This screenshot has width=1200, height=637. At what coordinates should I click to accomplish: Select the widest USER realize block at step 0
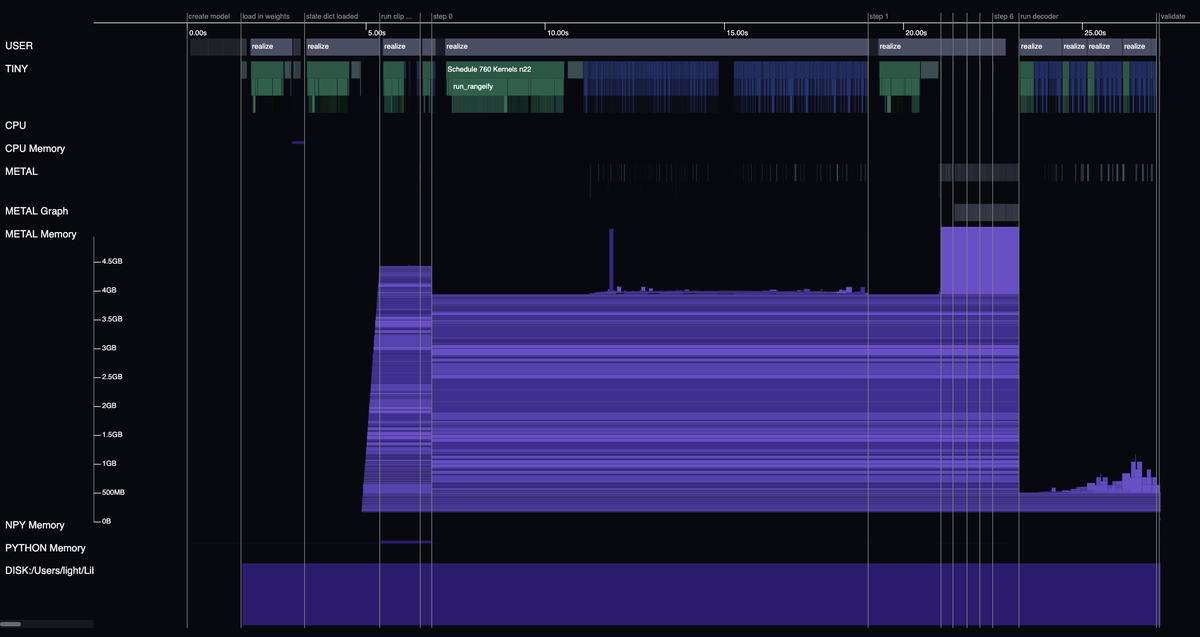tap(655, 46)
